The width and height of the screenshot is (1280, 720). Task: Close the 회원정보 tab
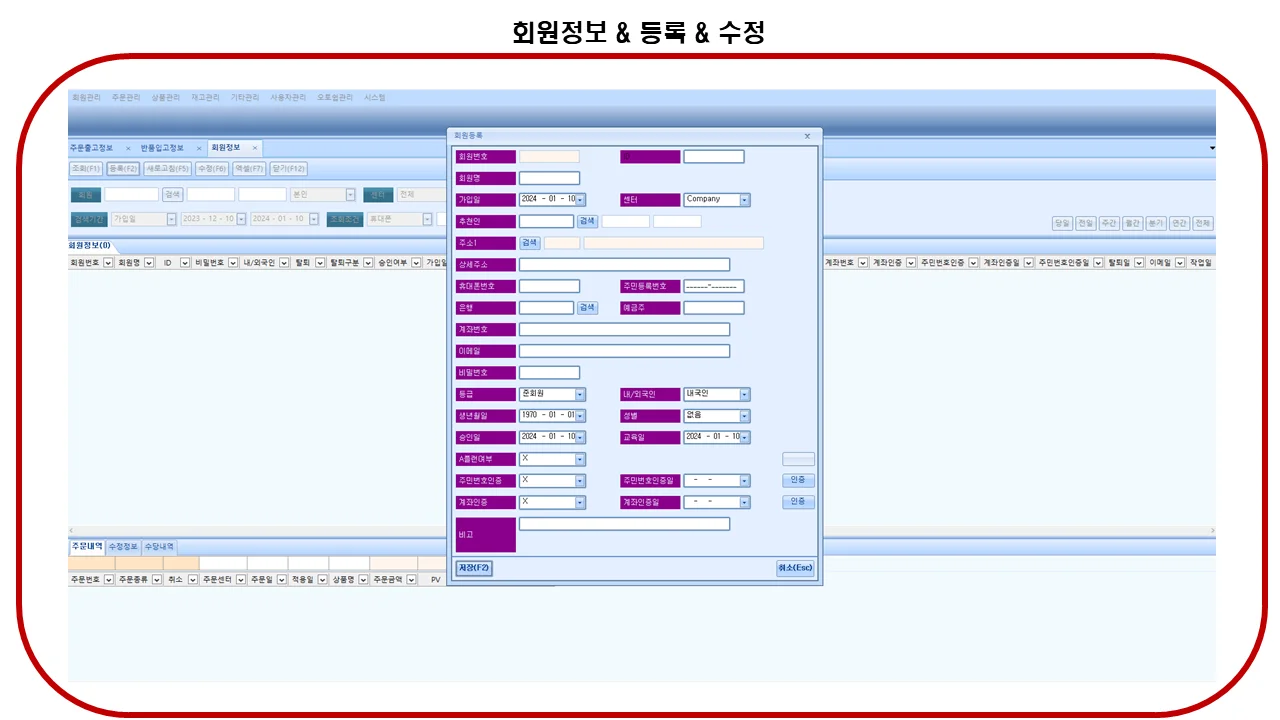[255, 148]
